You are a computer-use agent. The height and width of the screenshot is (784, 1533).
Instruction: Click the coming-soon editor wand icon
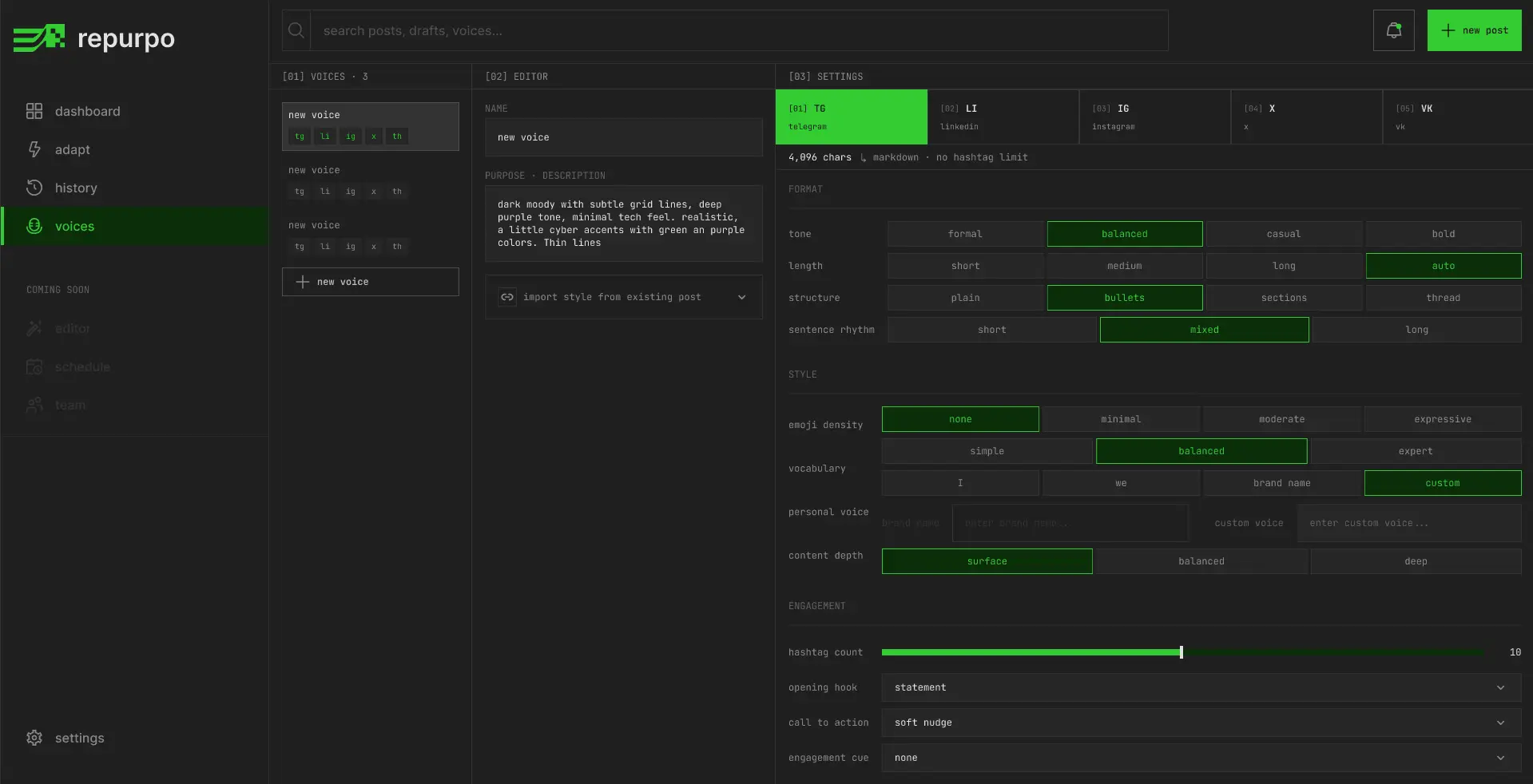tap(34, 328)
